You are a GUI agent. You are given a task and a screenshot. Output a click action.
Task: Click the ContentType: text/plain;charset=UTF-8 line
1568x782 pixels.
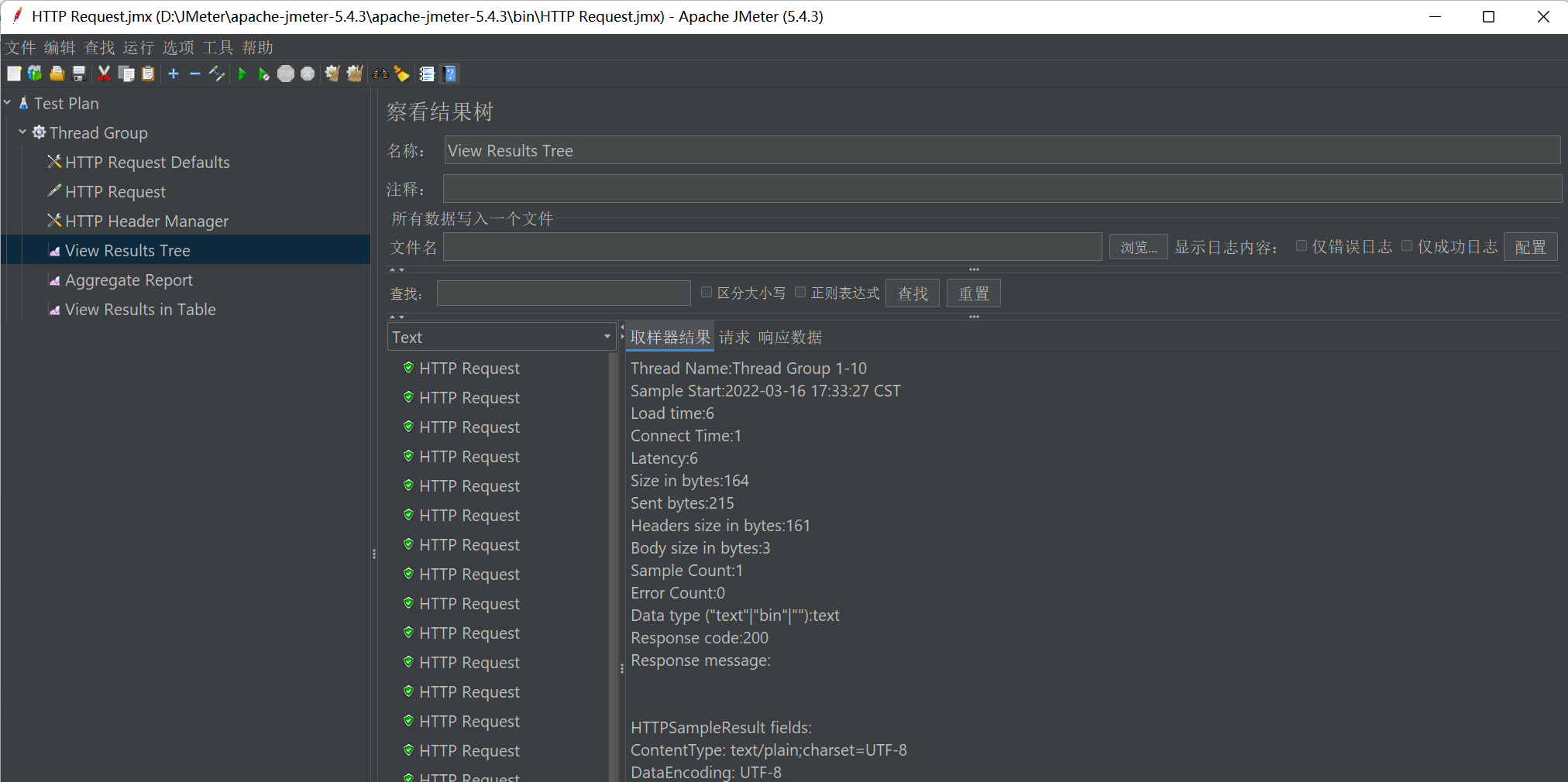(x=769, y=749)
